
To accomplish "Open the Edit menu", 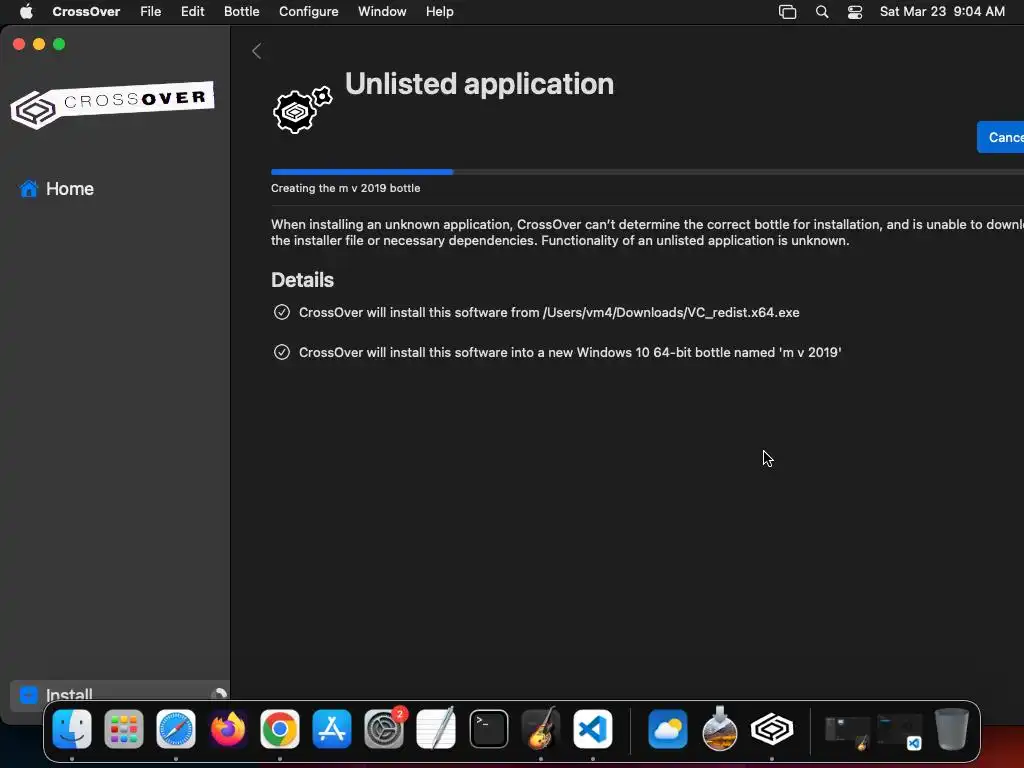I will click(x=193, y=11).
